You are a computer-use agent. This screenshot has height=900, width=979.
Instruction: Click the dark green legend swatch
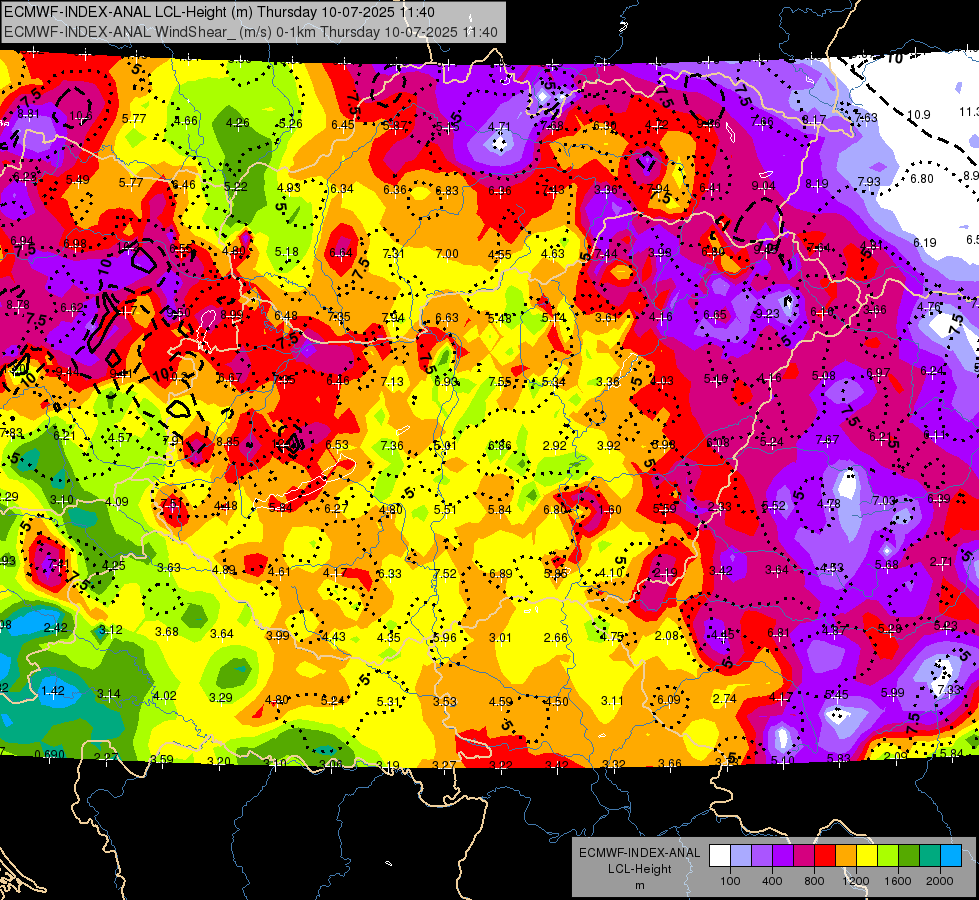909,855
